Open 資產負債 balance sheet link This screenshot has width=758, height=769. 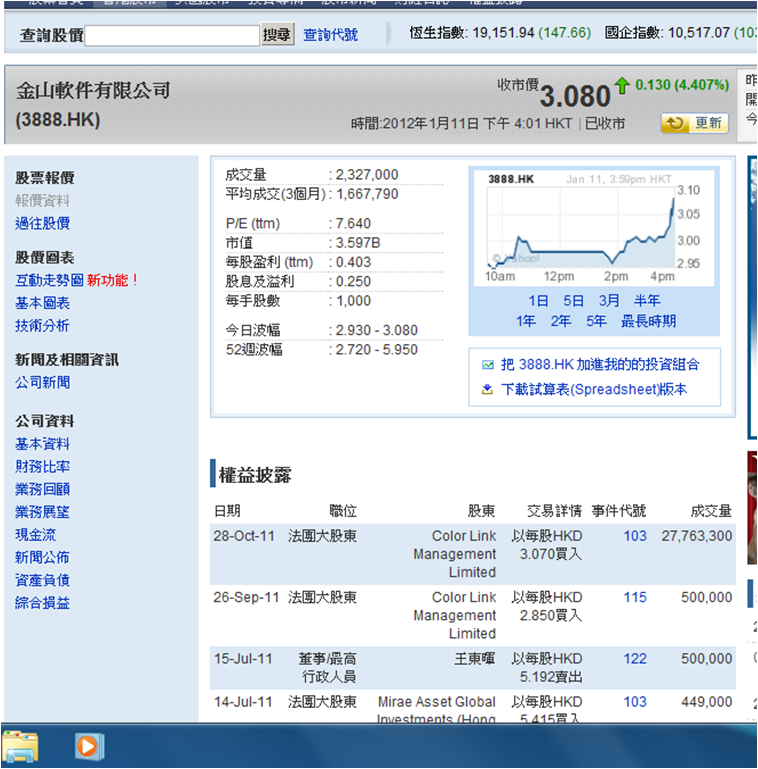tap(42, 580)
